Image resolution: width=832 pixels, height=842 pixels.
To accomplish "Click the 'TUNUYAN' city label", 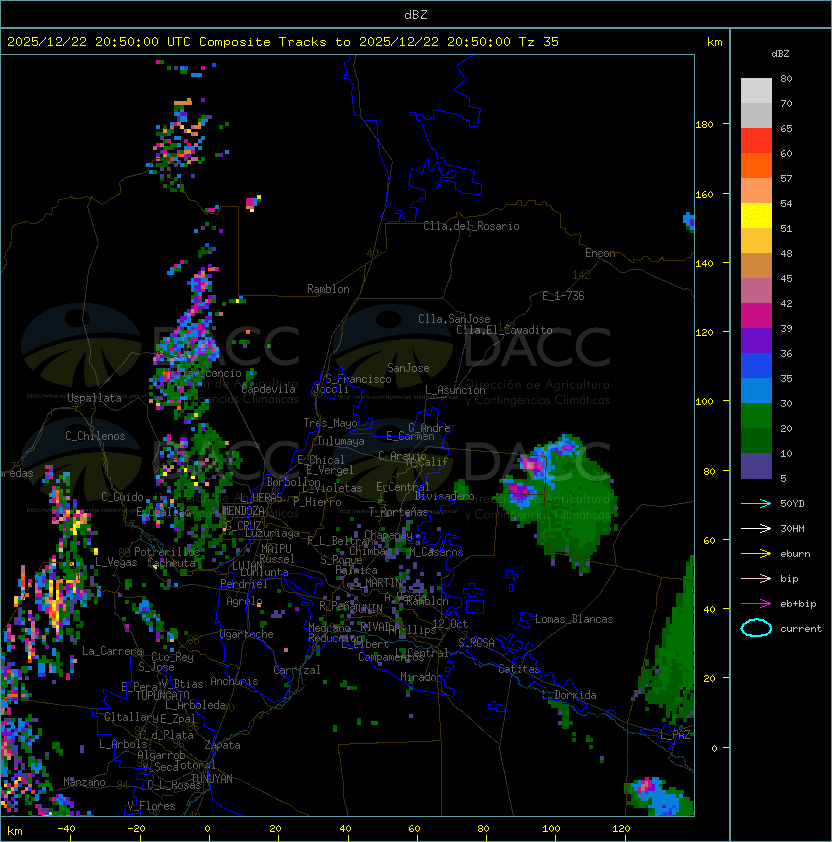I will coord(212,779).
